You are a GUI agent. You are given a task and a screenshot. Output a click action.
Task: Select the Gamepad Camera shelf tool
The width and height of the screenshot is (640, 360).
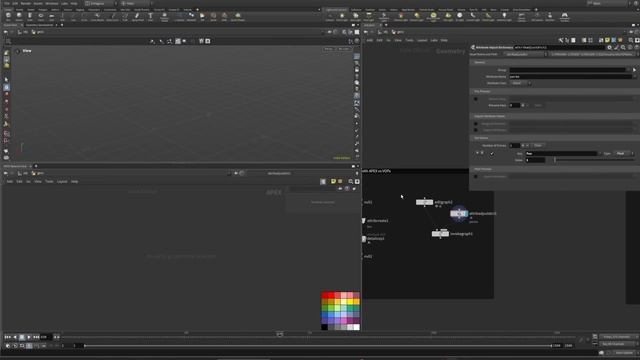[x=564, y=16]
